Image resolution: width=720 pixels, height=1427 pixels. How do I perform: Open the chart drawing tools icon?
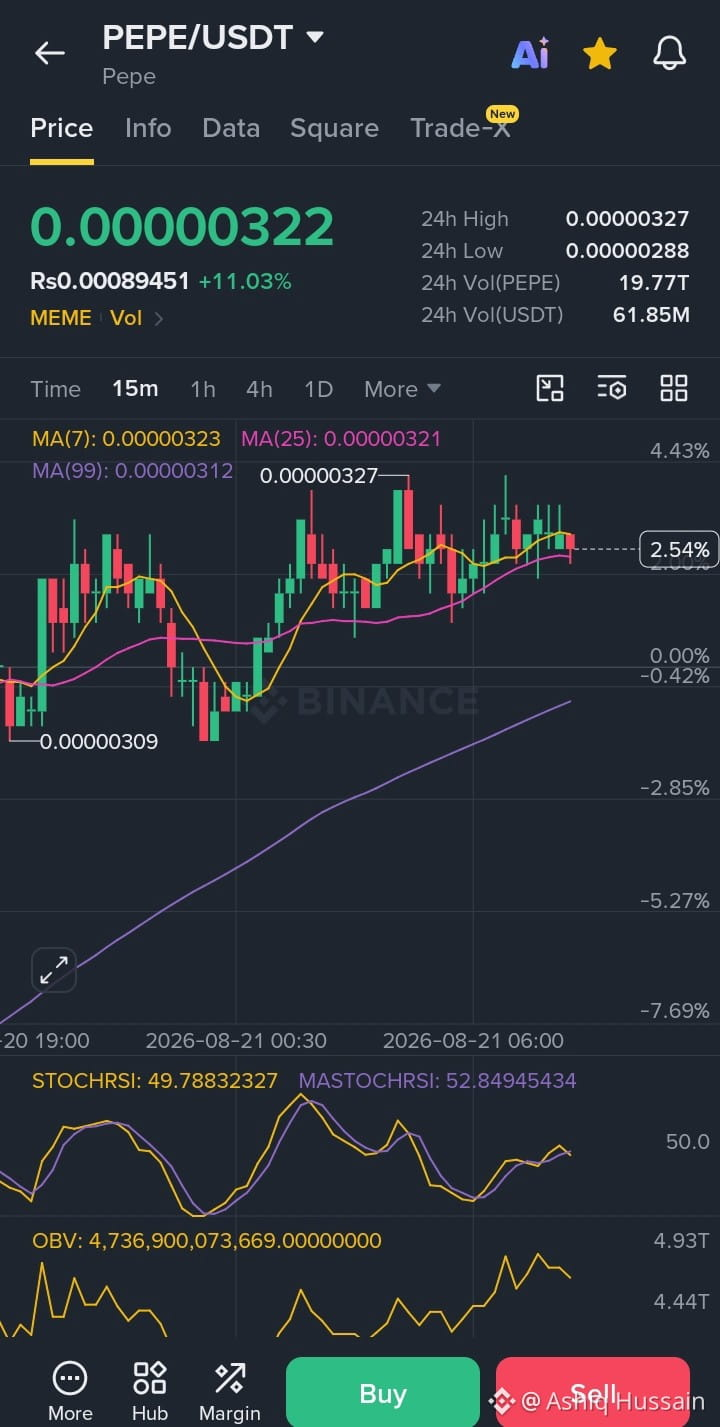(x=550, y=389)
